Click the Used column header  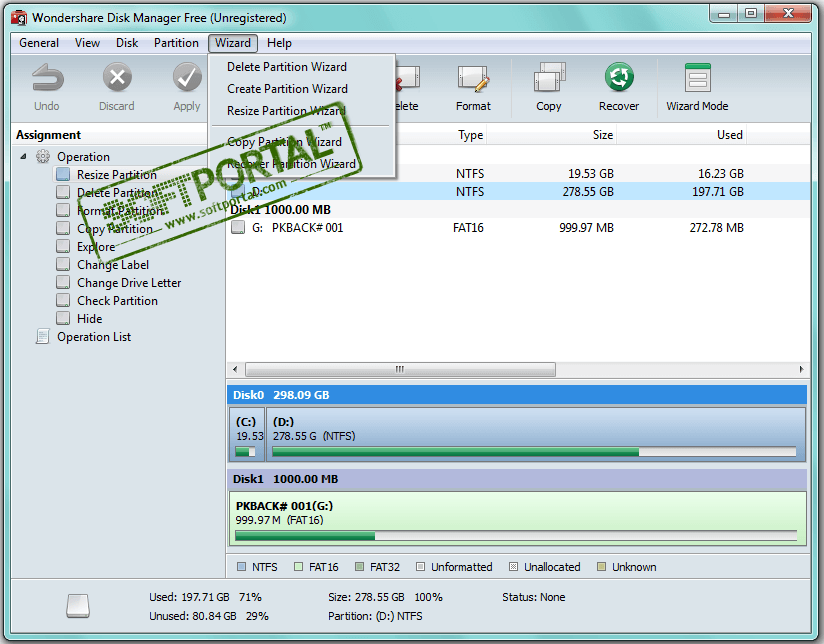tap(729, 135)
